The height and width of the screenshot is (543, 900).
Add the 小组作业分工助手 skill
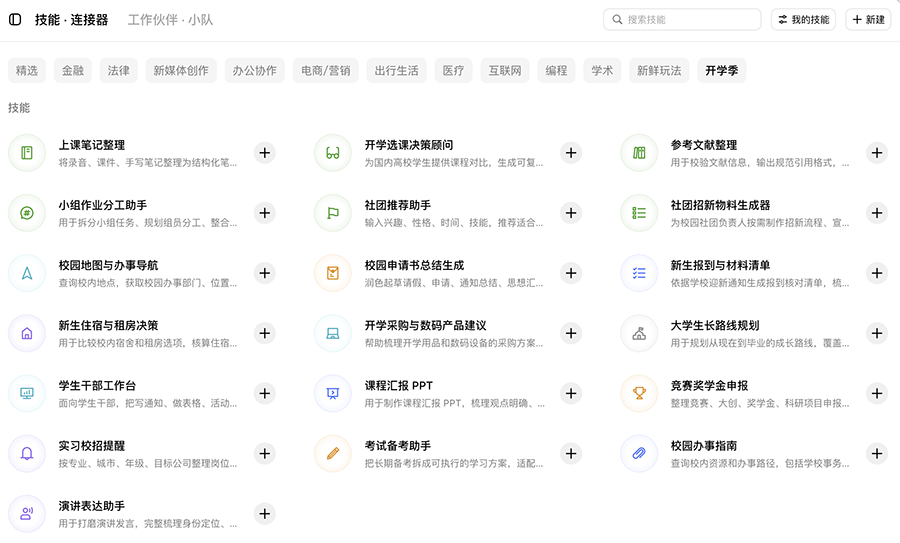click(x=265, y=213)
